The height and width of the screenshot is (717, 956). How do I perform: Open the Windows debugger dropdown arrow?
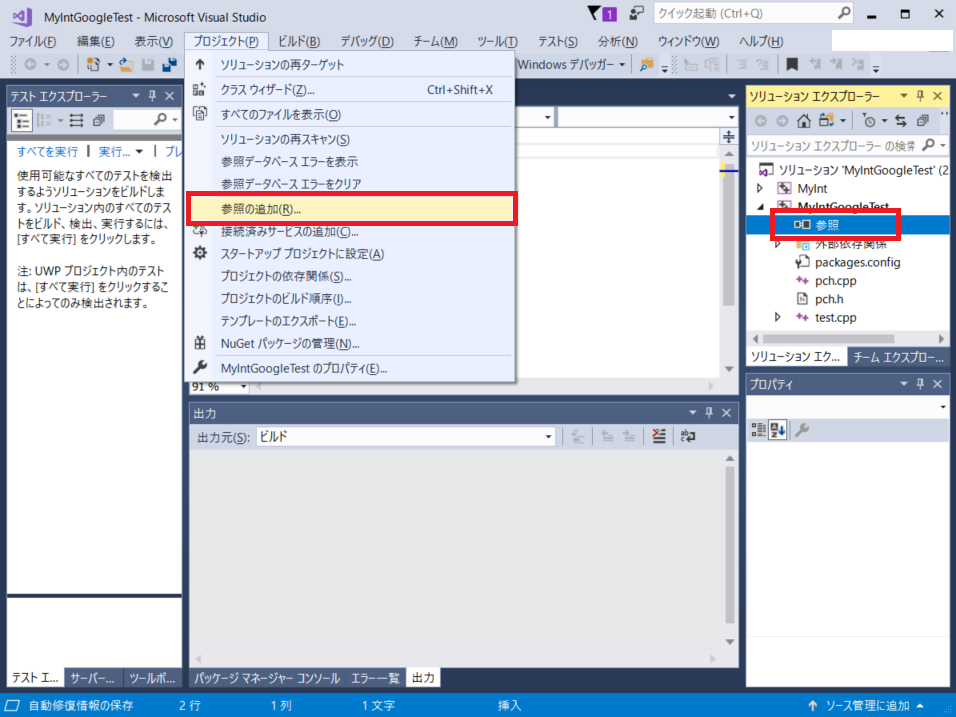(x=622, y=64)
